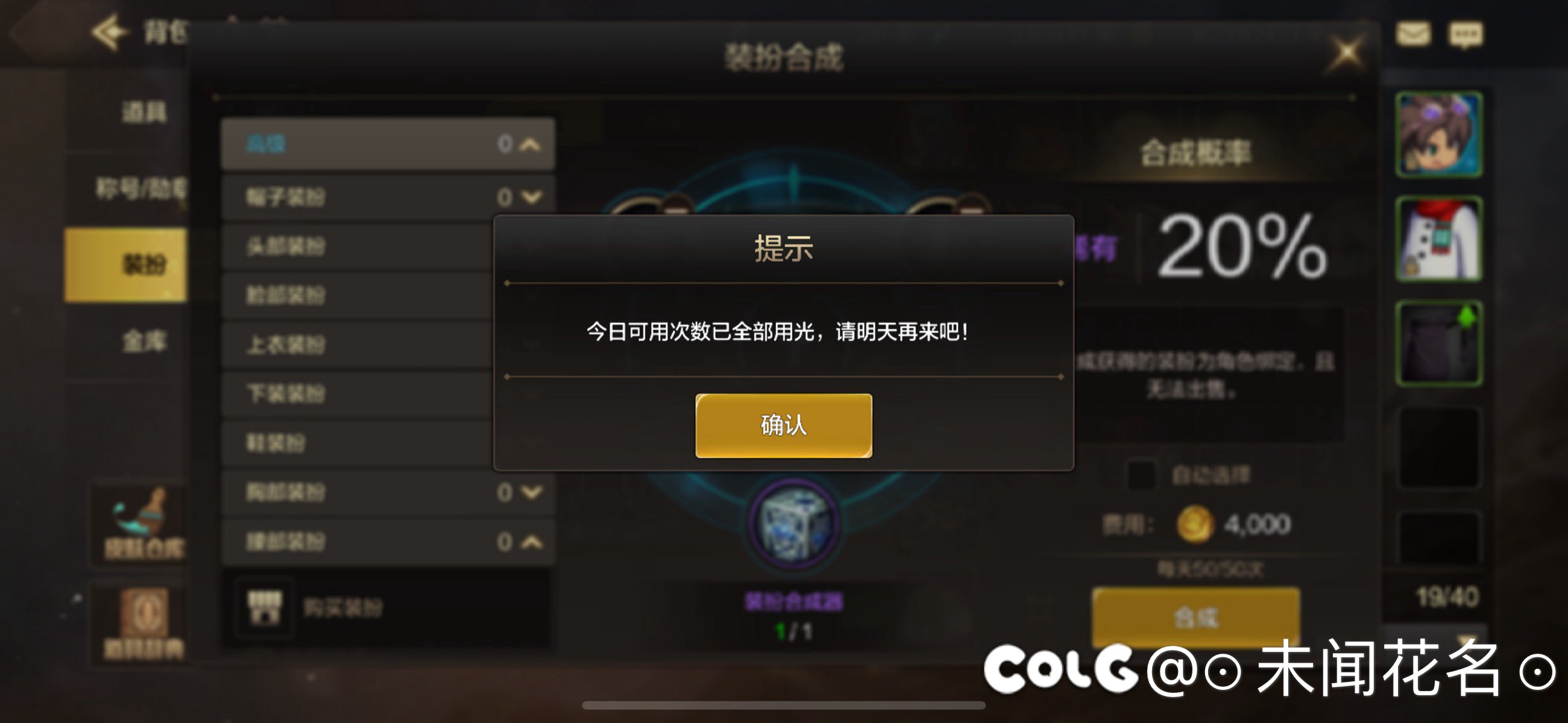The width and height of the screenshot is (1568, 723).
Task: Expand the 帽子装扮 category
Action: point(388,196)
